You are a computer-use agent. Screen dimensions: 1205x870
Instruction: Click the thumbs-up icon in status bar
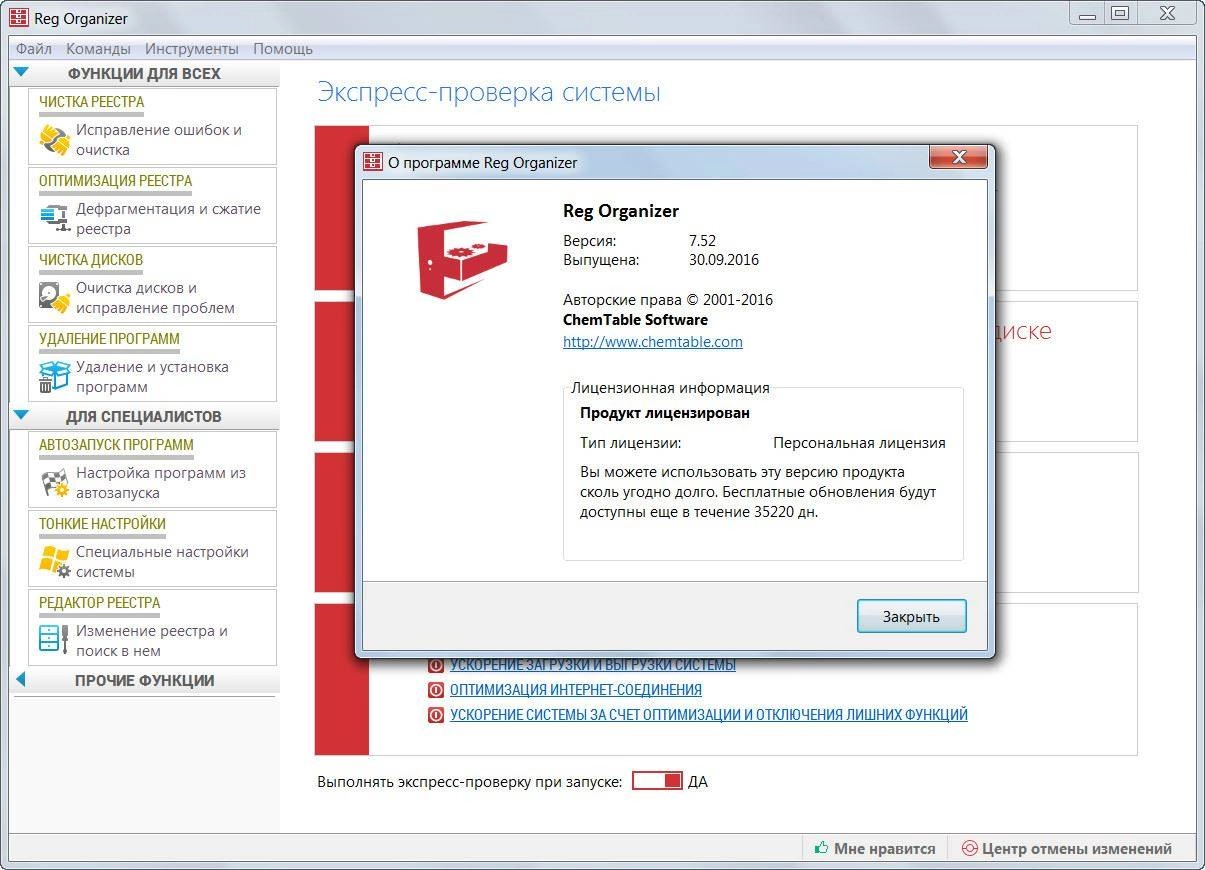click(822, 848)
